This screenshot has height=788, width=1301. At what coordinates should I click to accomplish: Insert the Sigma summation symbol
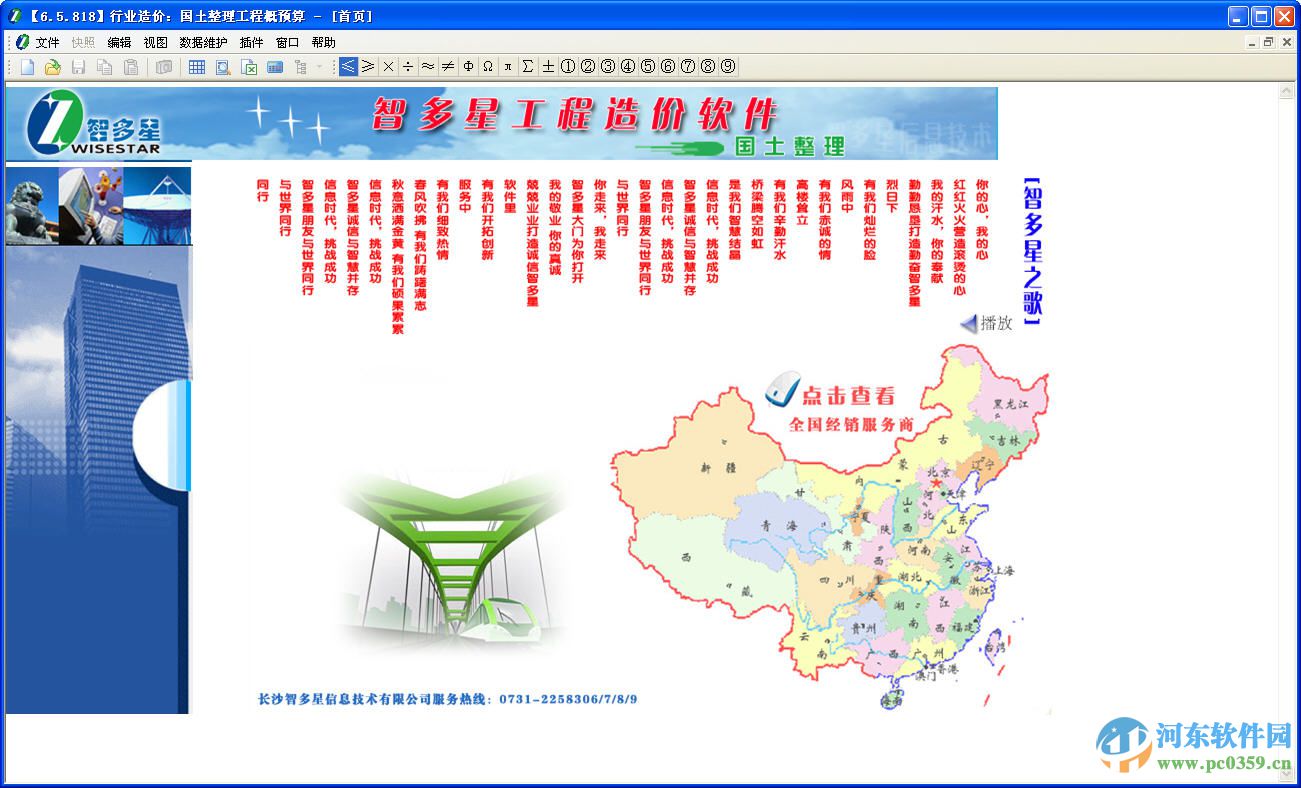pos(528,67)
